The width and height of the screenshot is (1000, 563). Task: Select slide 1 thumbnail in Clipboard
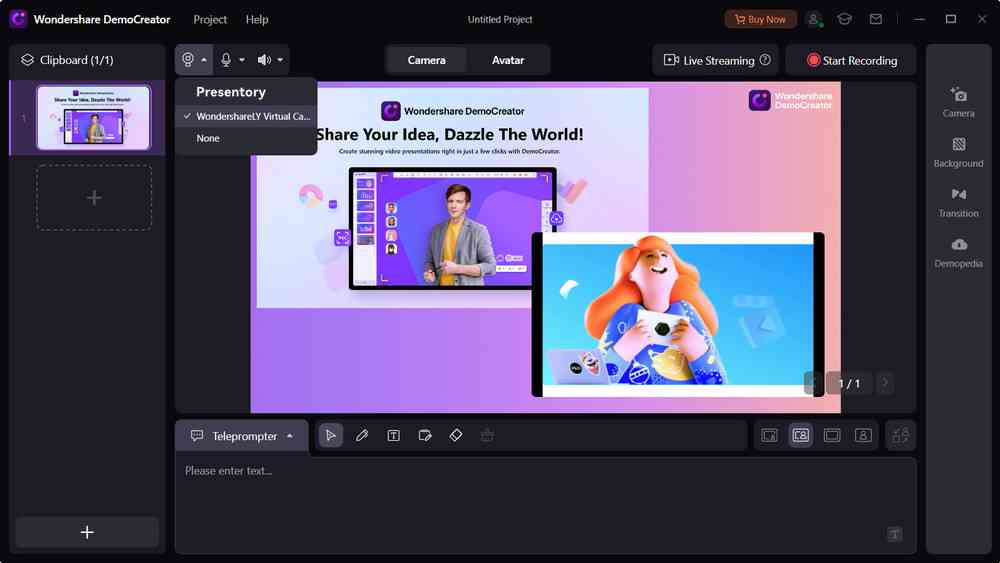click(93, 118)
